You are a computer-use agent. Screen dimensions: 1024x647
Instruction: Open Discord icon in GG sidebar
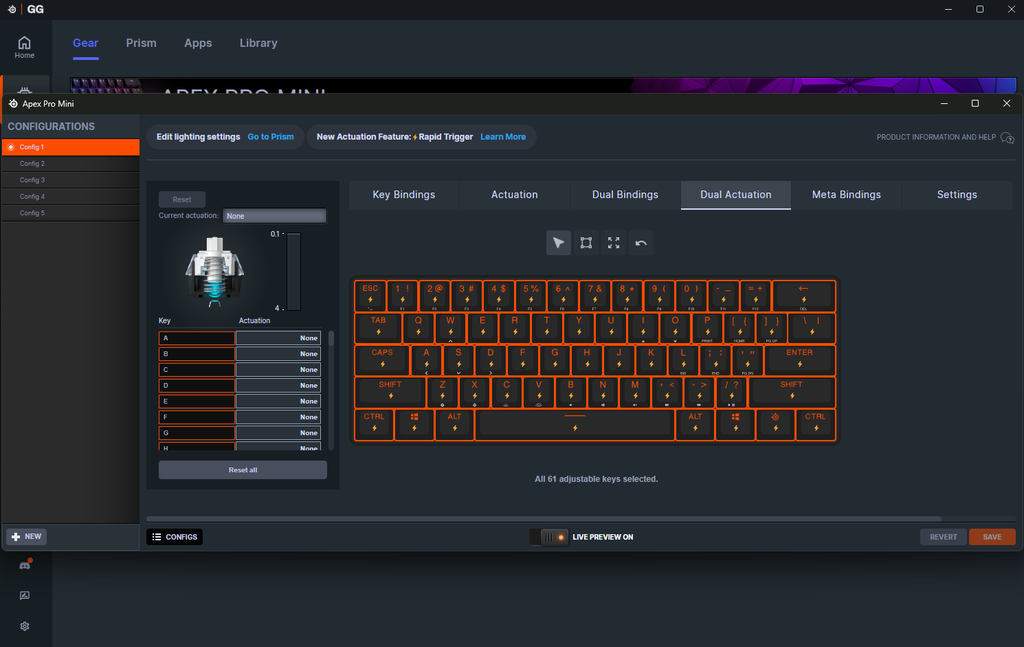25,565
